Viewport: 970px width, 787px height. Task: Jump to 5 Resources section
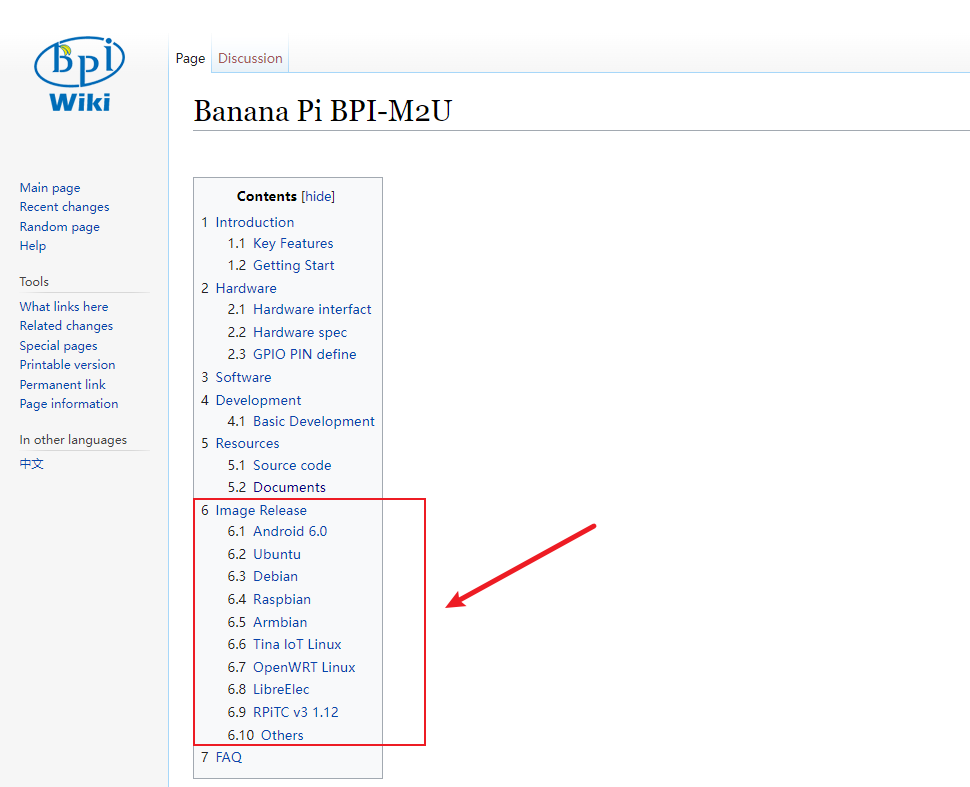pos(240,444)
